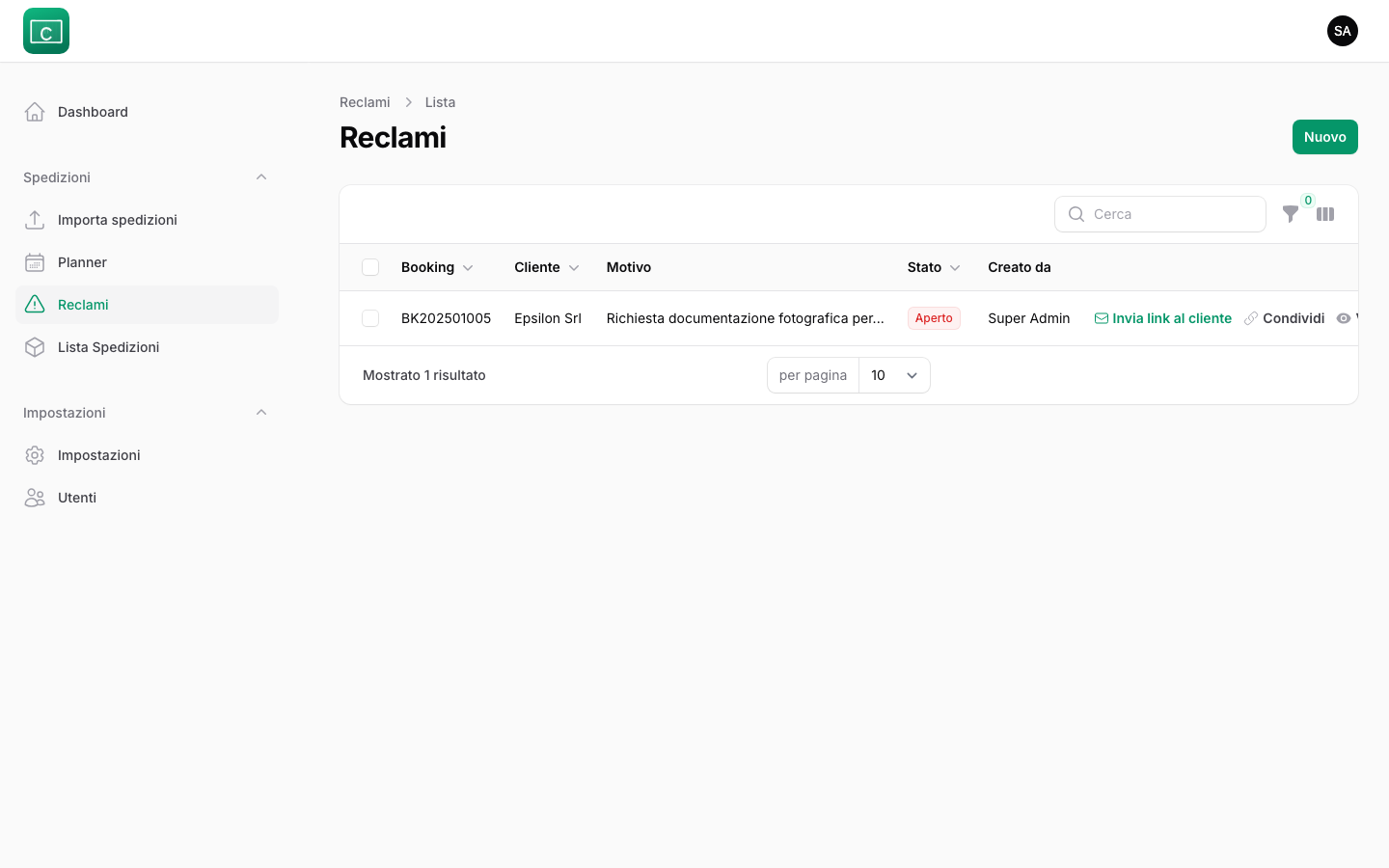The height and width of the screenshot is (868, 1389).
Task: Open Lista Spedizioni in the sidebar
Action: tap(108, 347)
